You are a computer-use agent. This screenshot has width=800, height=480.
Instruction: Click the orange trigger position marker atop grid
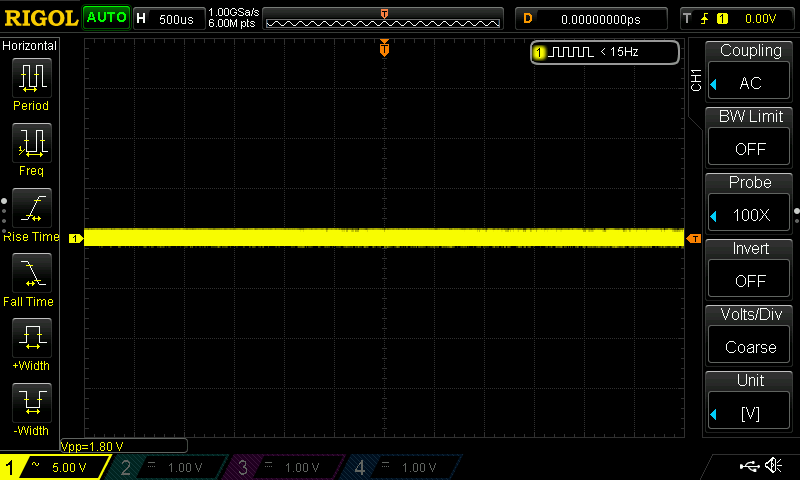(x=384, y=48)
